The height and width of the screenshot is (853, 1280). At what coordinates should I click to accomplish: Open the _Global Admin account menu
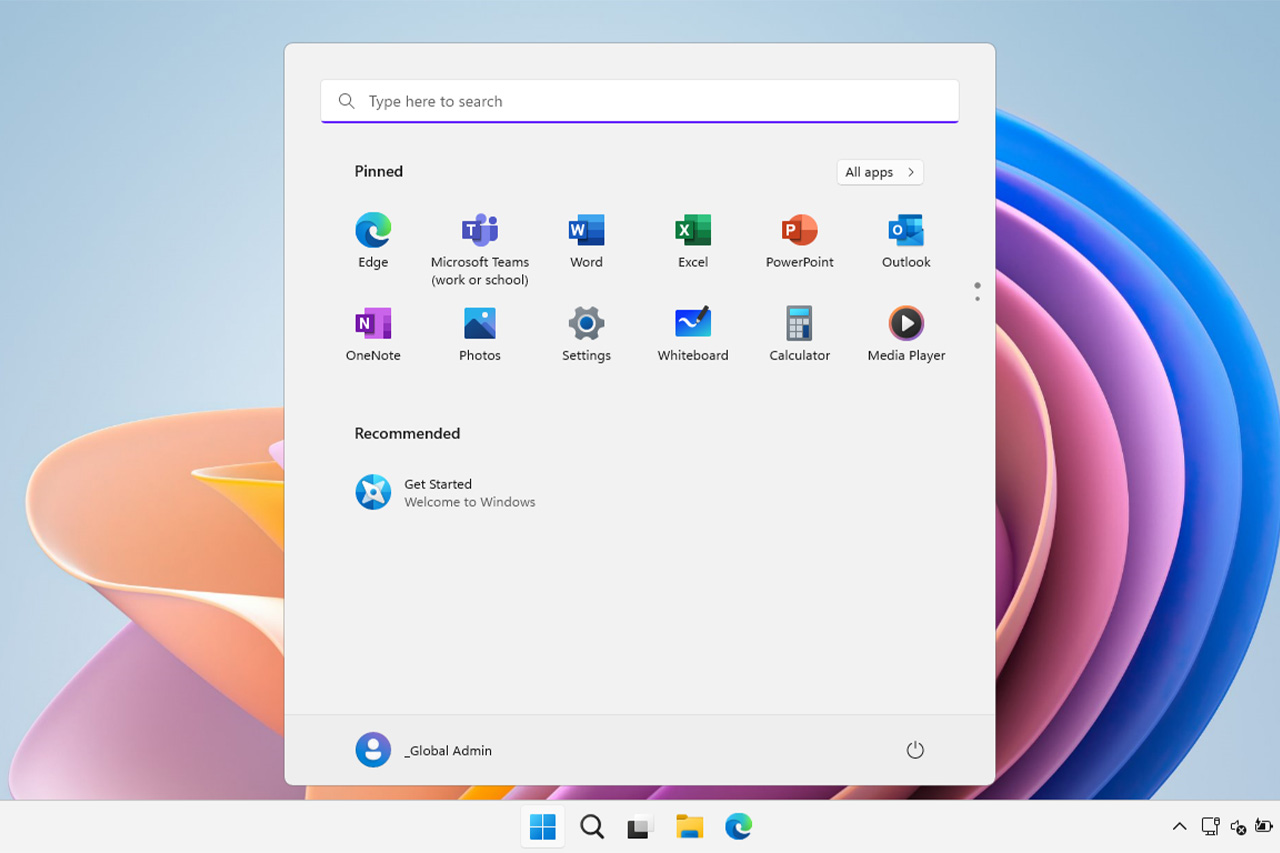pyautogui.click(x=424, y=750)
